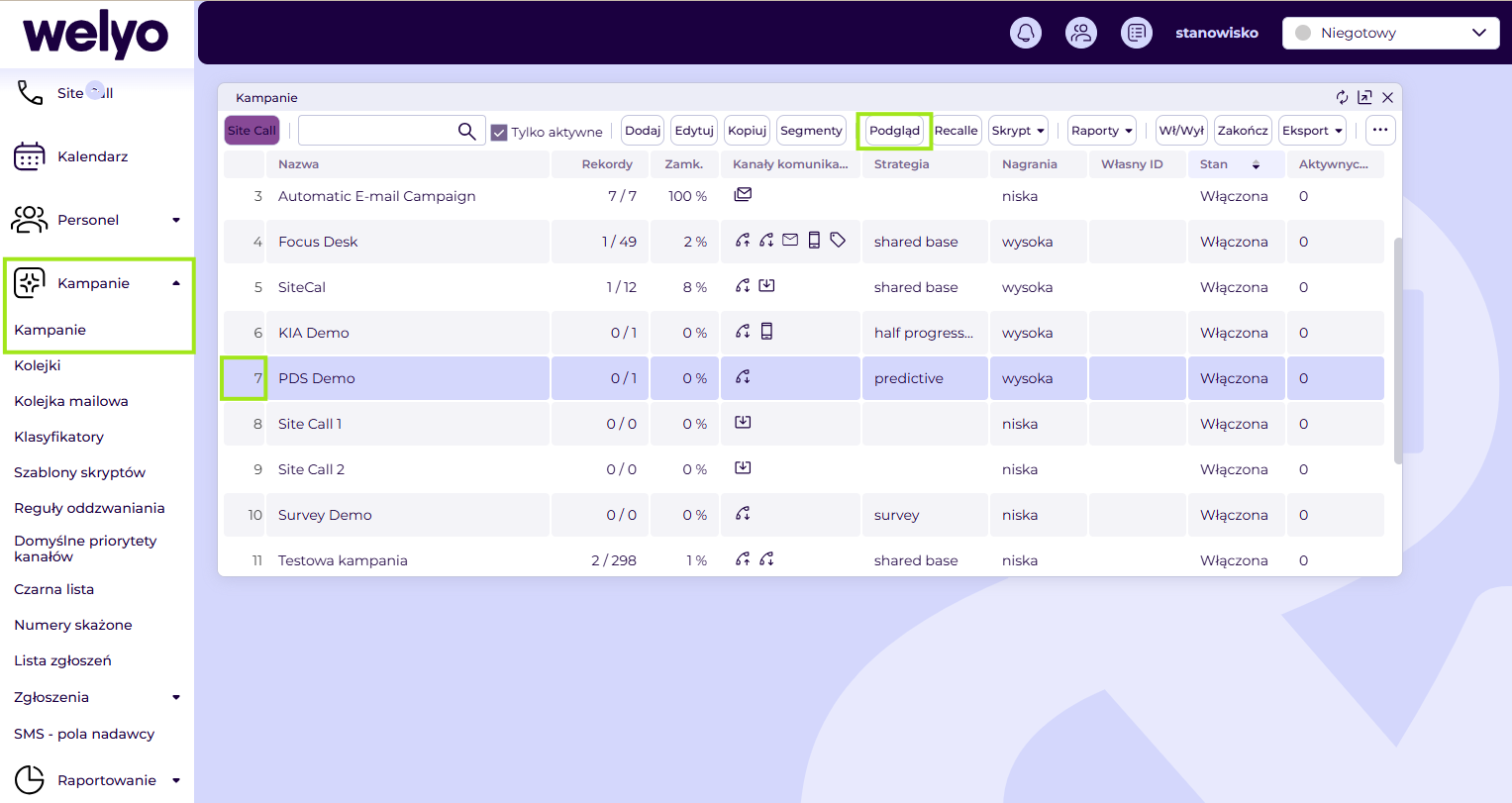The width and height of the screenshot is (1512, 803).
Task: Open Numery skażone in the sidebar
Action: pyautogui.click(x=73, y=625)
